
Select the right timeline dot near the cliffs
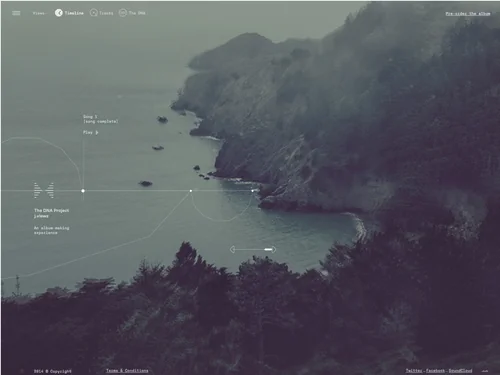click(x=252, y=191)
